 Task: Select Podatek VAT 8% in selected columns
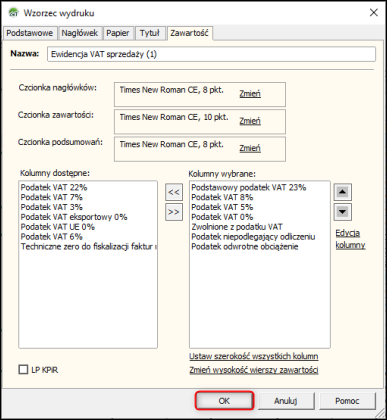point(260,197)
